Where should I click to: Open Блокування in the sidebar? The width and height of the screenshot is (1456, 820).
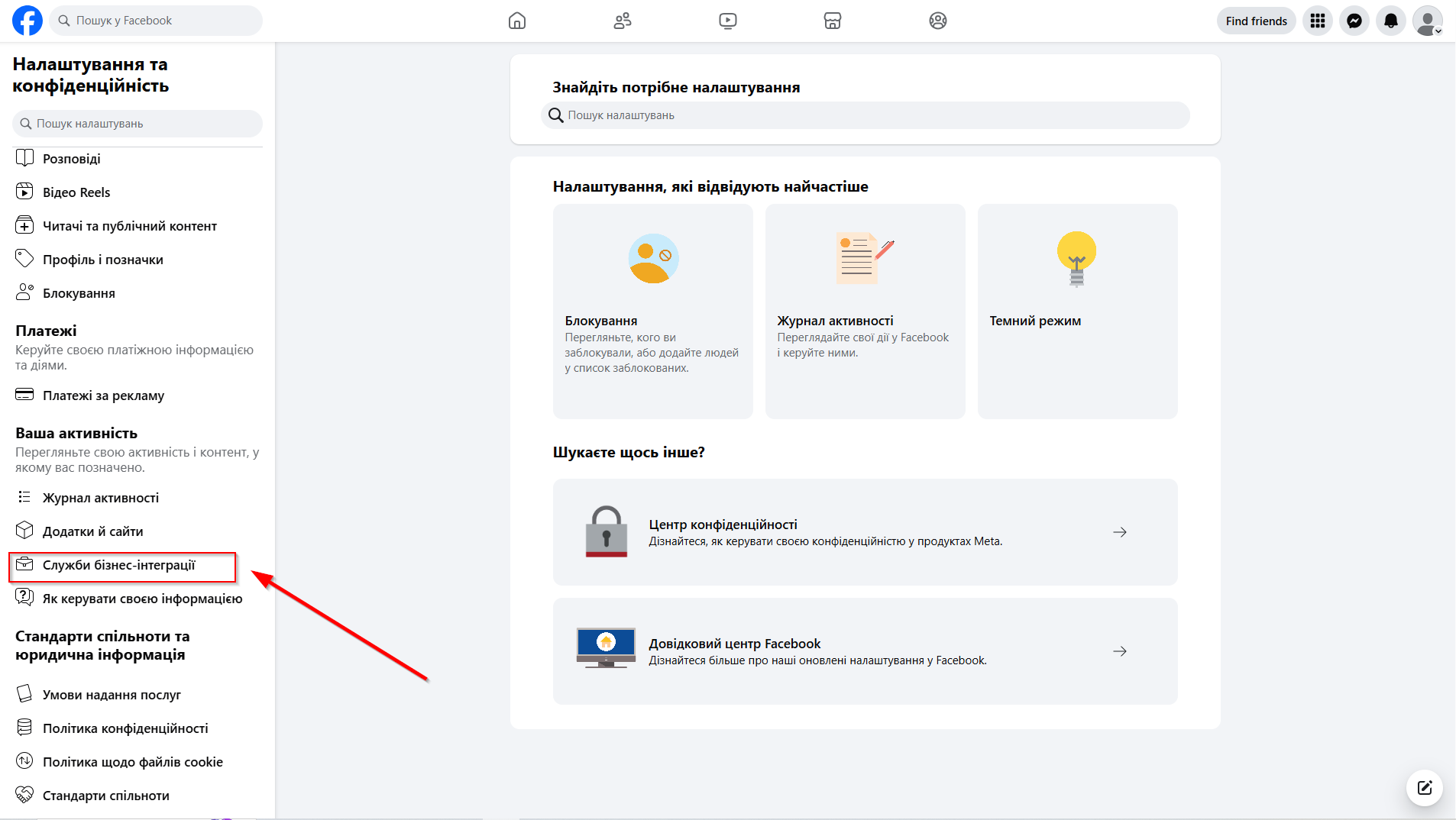coord(138,293)
